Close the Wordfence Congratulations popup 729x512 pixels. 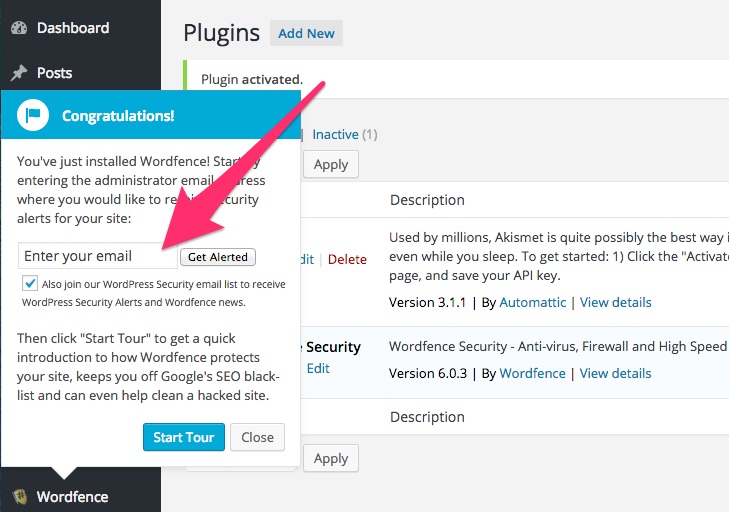(x=257, y=437)
